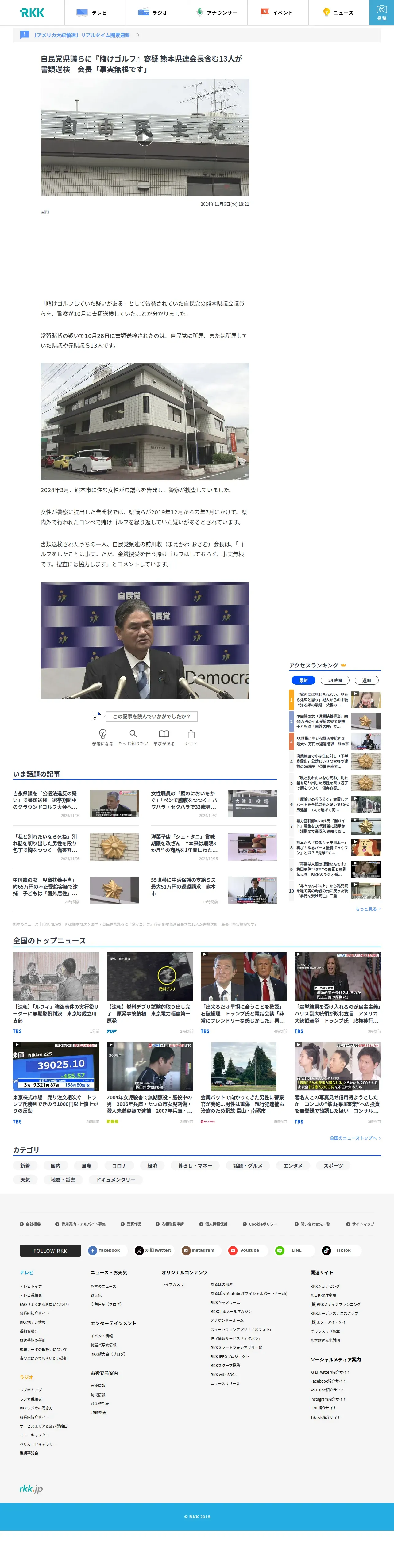This screenshot has width=394, height=1568.
Task: Open the 国内 breadcrumb link
Action: 95,924
